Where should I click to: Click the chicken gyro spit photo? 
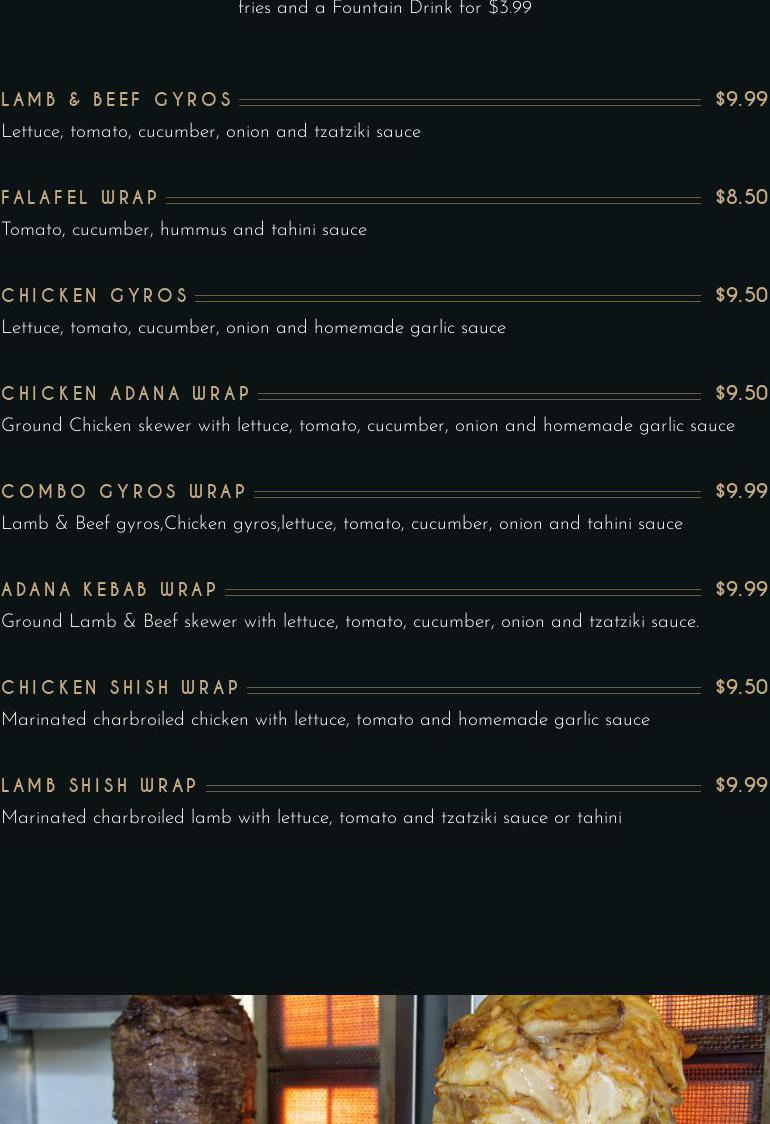(560, 1060)
